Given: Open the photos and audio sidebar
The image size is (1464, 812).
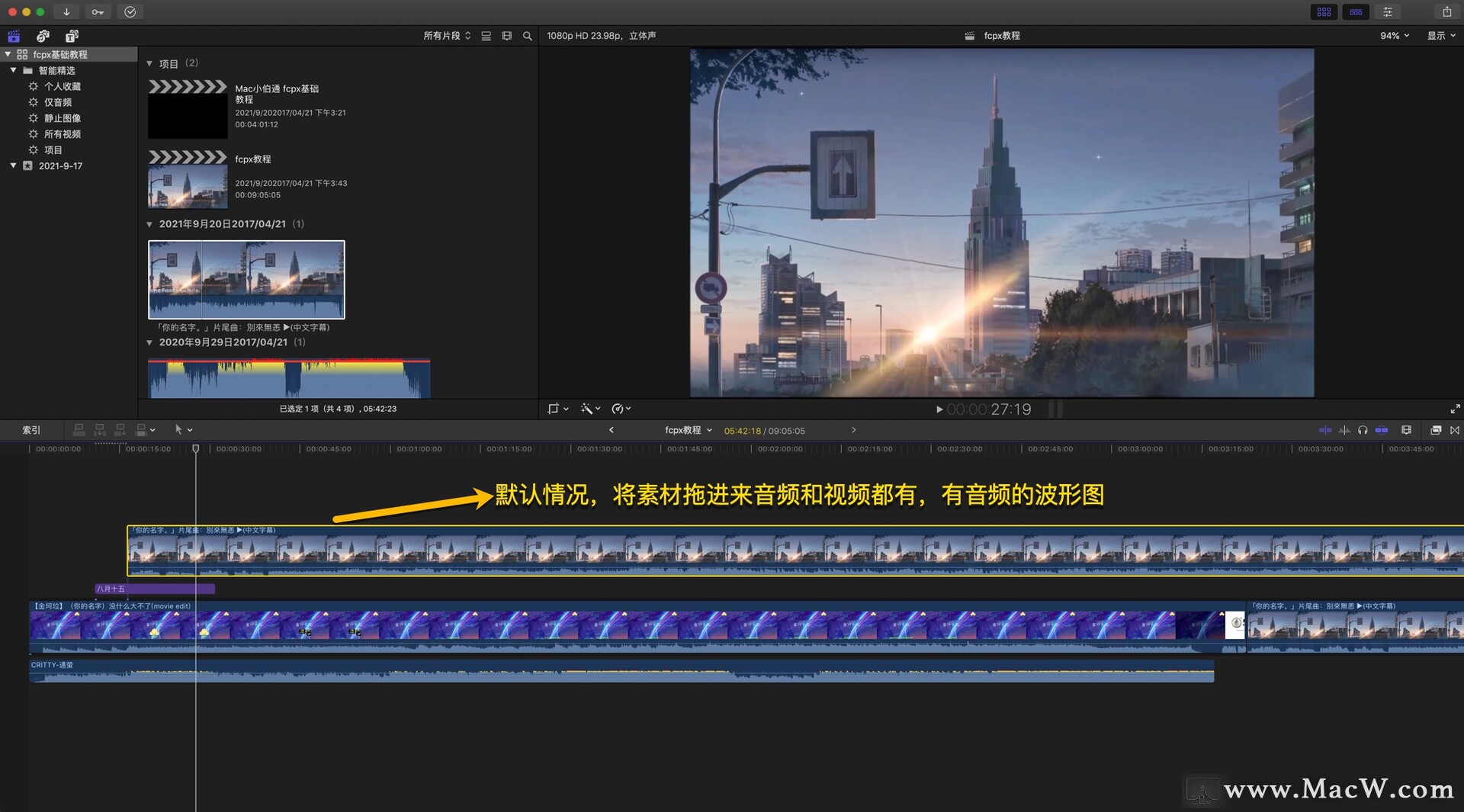Looking at the screenshot, I should [43, 36].
